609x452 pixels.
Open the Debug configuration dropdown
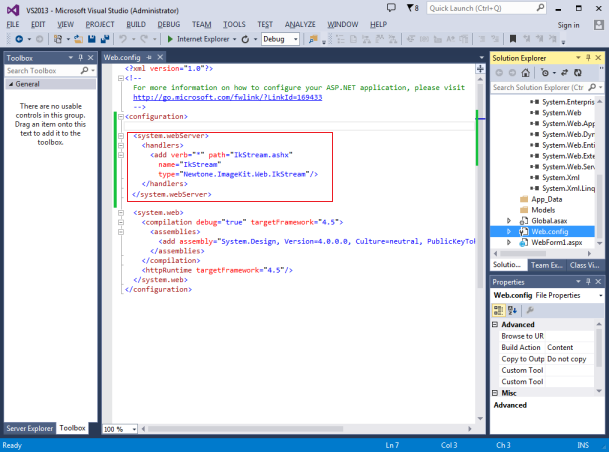tap(296, 39)
